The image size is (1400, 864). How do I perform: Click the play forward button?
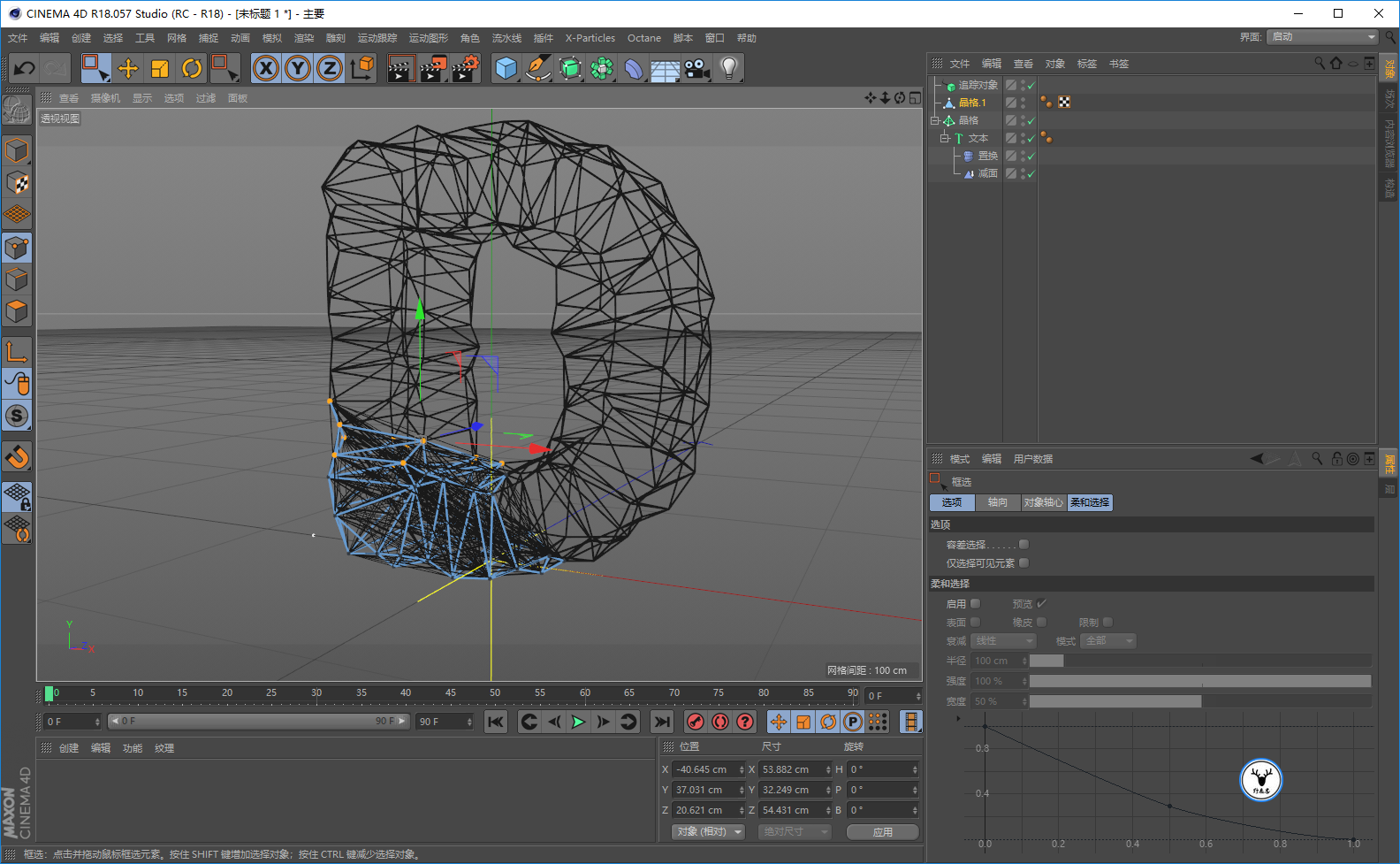[578, 722]
